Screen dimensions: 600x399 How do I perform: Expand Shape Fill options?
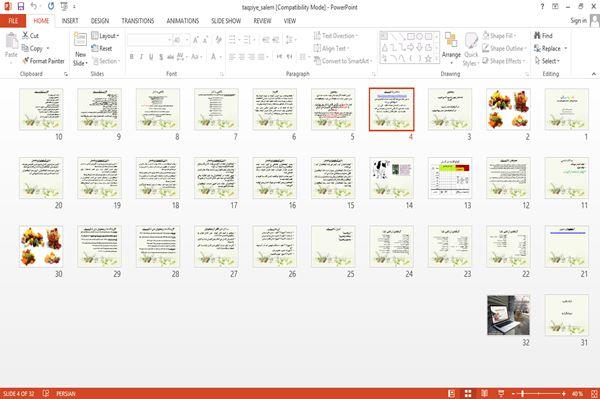499,36
